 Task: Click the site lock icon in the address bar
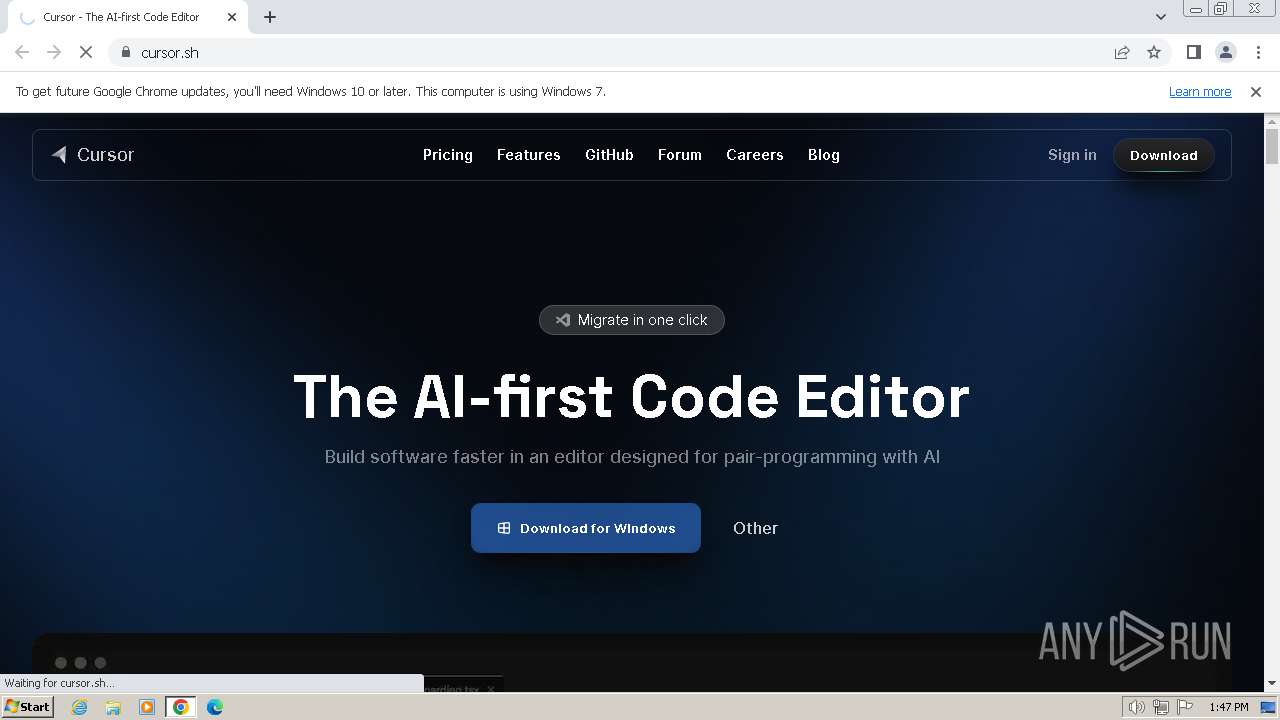(x=126, y=52)
